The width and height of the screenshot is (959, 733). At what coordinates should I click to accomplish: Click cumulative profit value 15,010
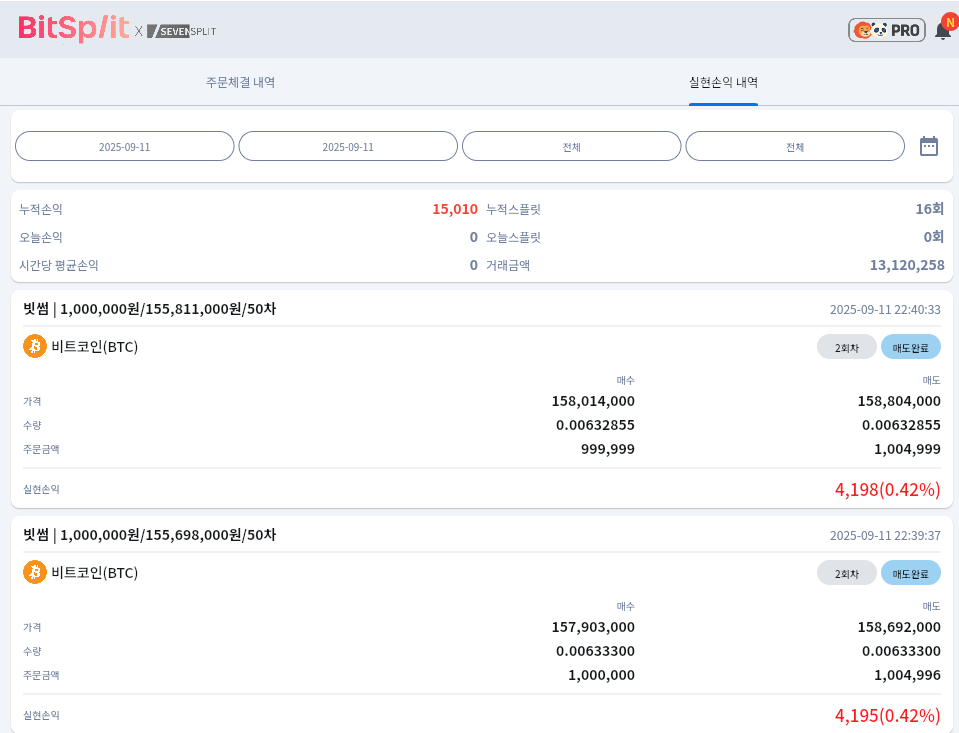pos(455,209)
